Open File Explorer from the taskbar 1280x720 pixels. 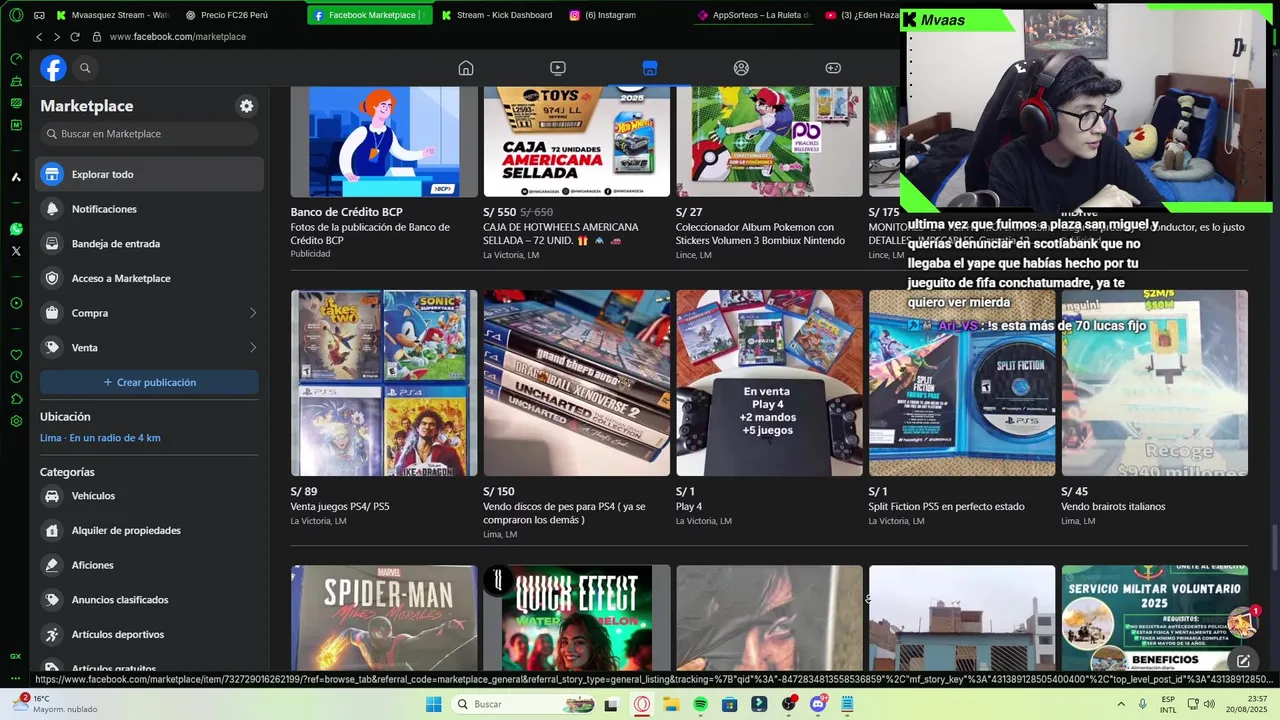tap(671, 704)
